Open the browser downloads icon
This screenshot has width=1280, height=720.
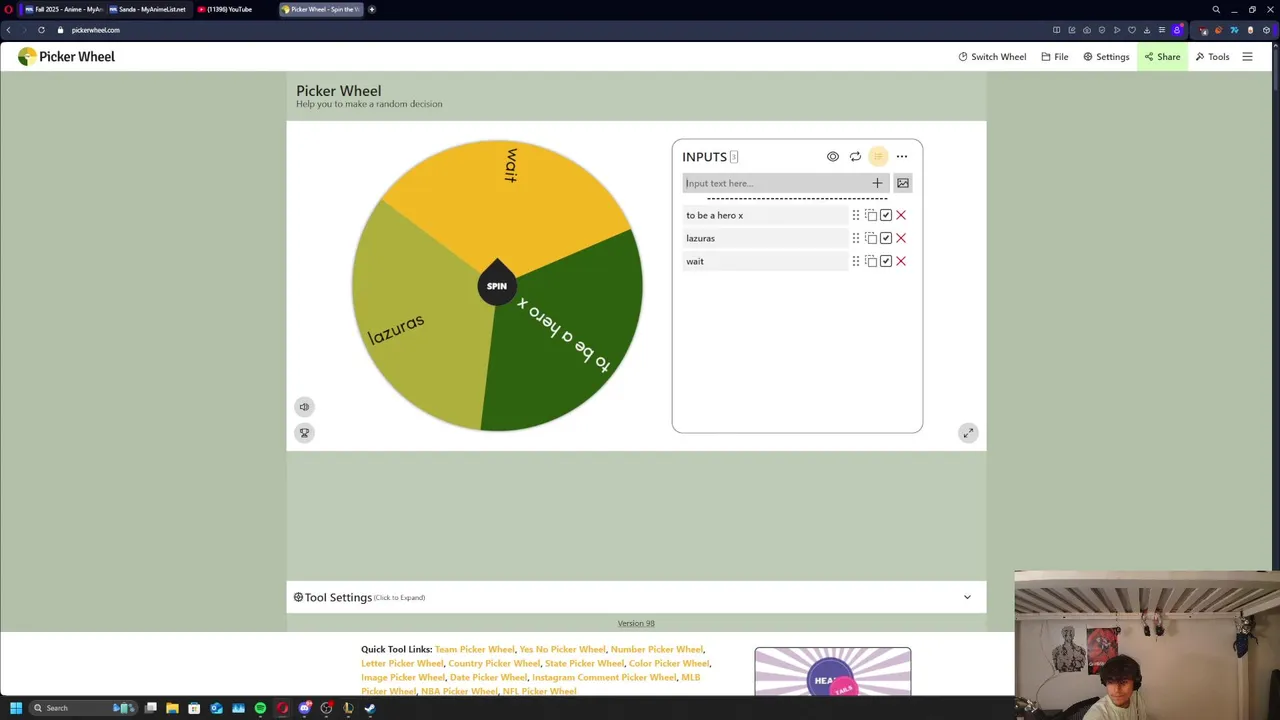point(1147,30)
